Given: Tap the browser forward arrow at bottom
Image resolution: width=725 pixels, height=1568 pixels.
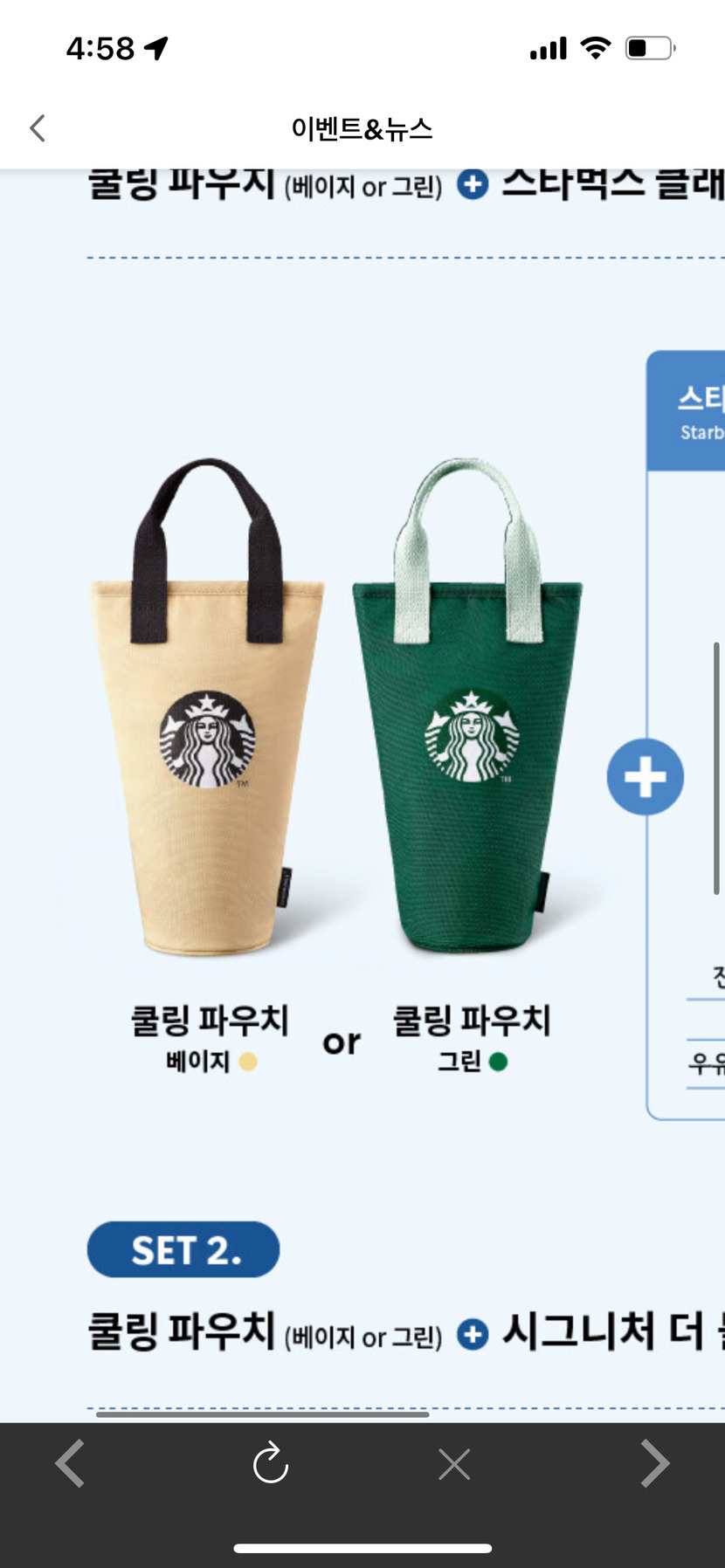Looking at the screenshot, I should tap(655, 1462).
